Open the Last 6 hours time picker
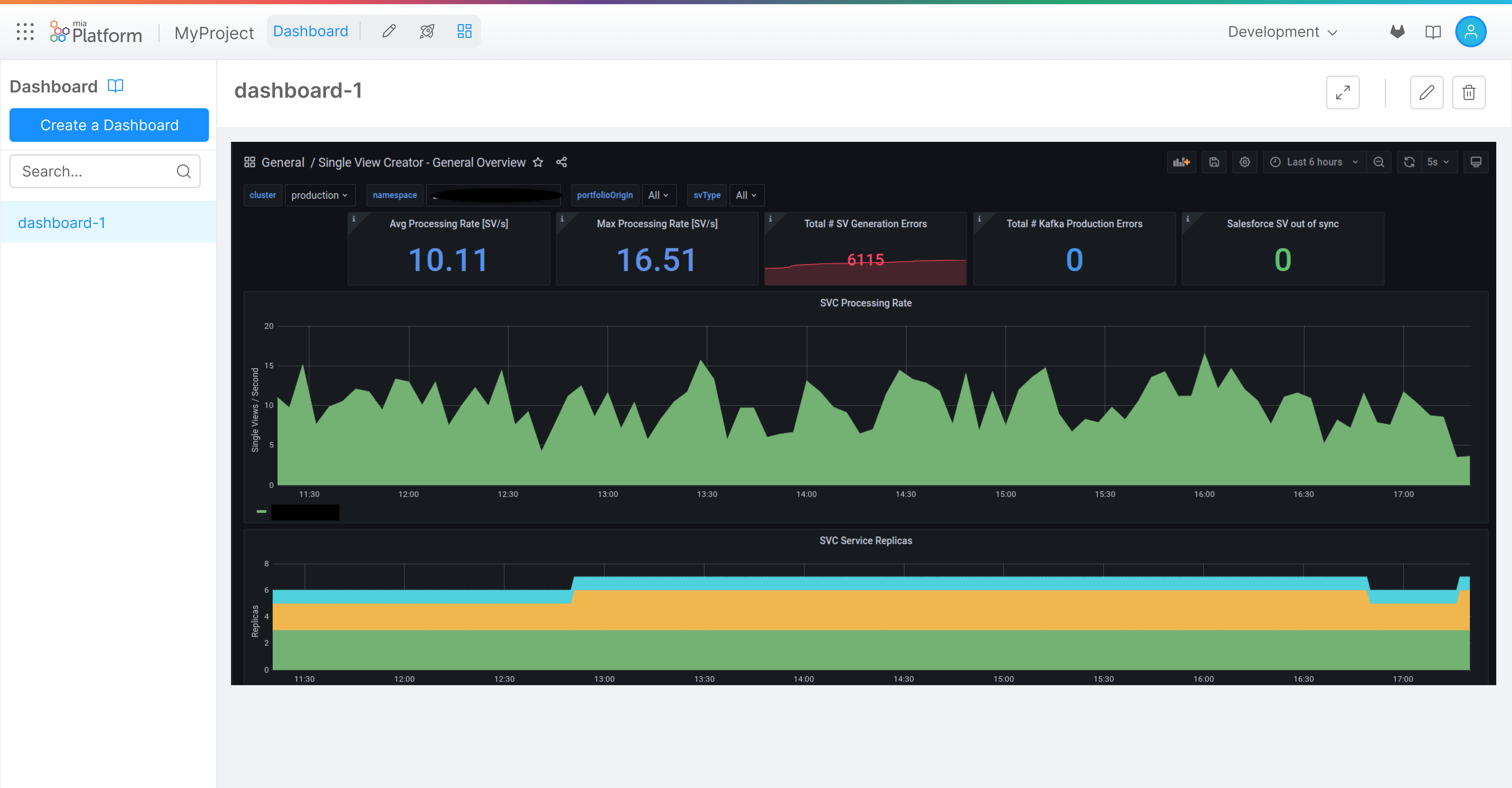 [1313, 162]
